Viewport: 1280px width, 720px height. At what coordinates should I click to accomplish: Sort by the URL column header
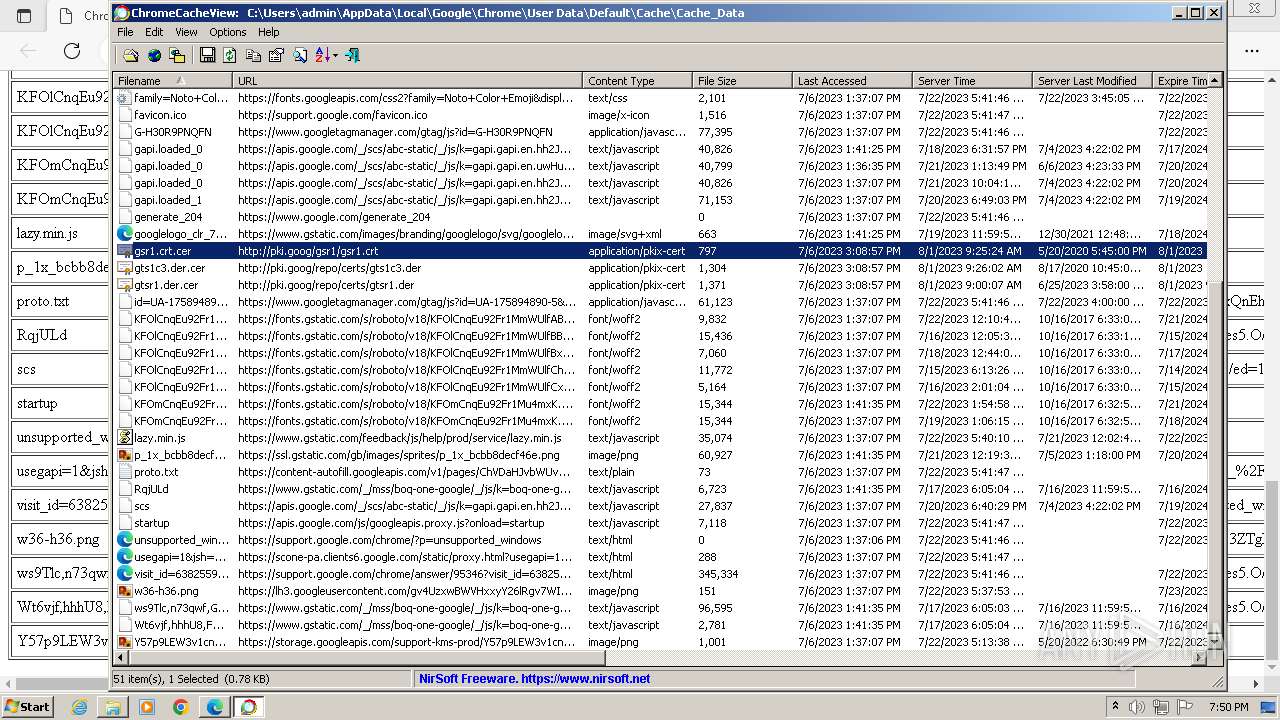tap(407, 81)
